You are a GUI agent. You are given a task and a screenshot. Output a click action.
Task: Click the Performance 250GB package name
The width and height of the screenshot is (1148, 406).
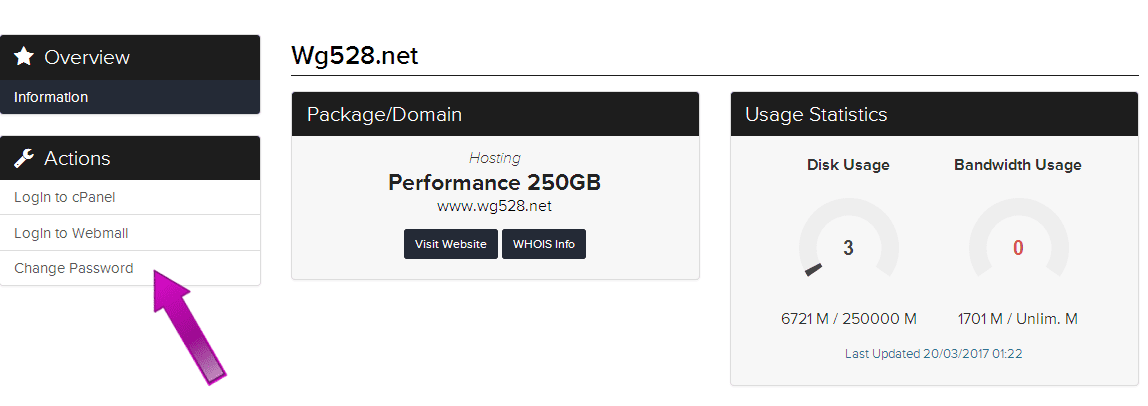494,183
